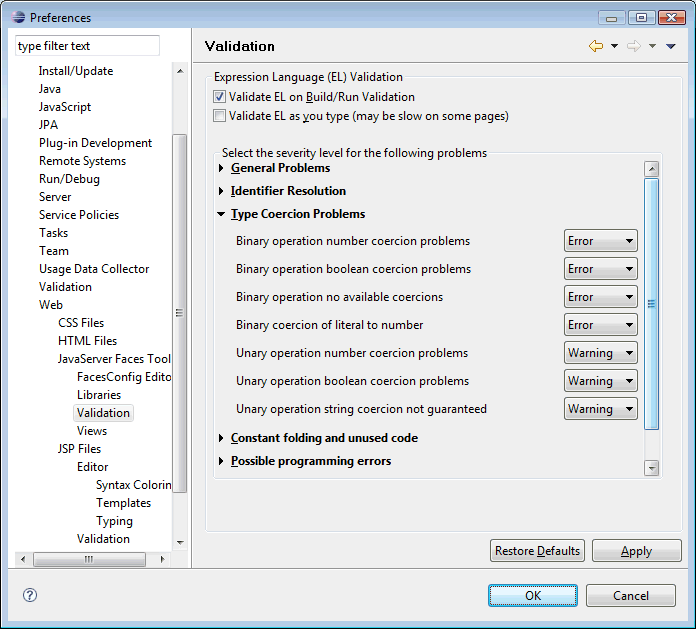Select Tasks in preferences tree
The height and width of the screenshot is (629, 696).
tap(54, 233)
